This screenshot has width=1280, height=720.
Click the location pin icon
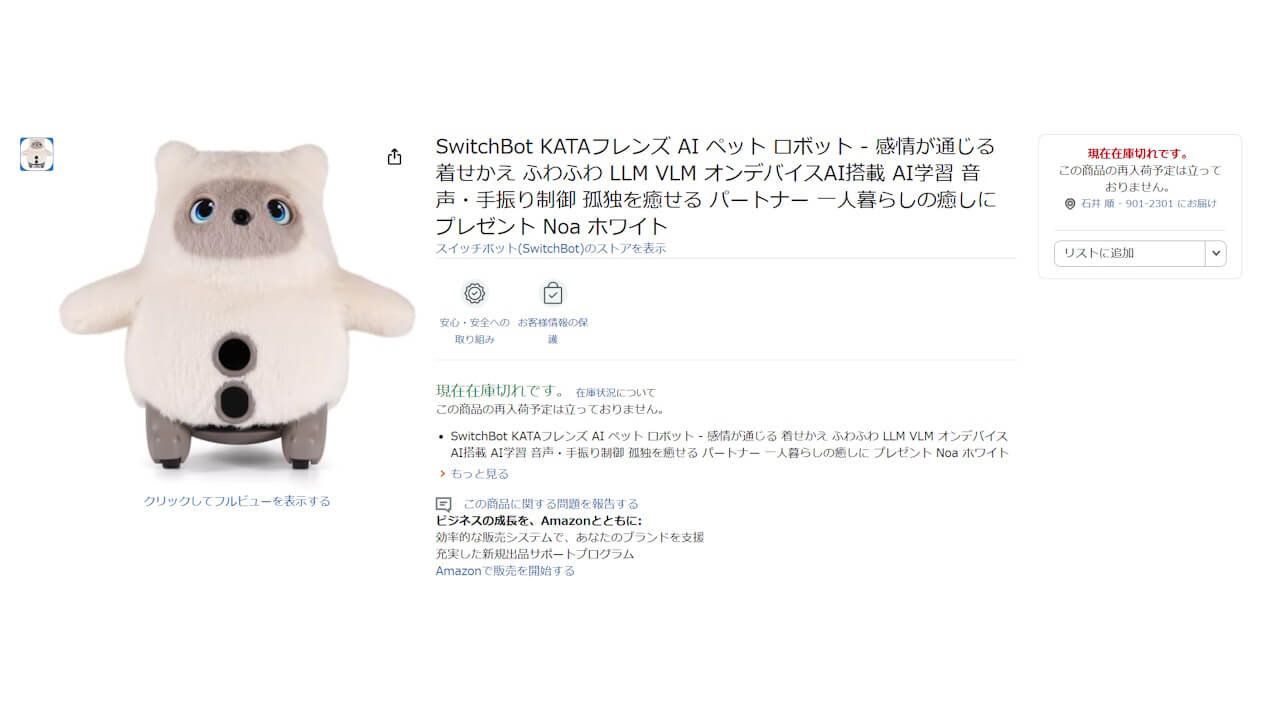(x=1070, y=203)
